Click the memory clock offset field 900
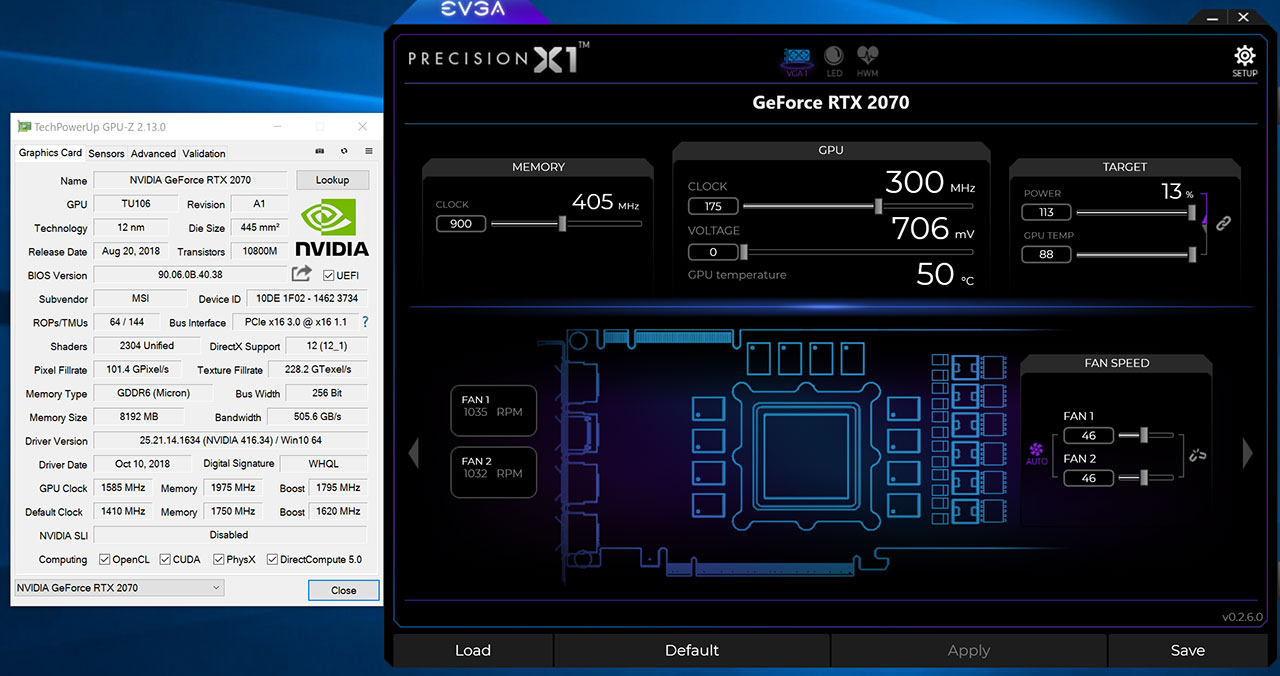Viewport: 1280px width, 676px height. (x=461, y=223)
